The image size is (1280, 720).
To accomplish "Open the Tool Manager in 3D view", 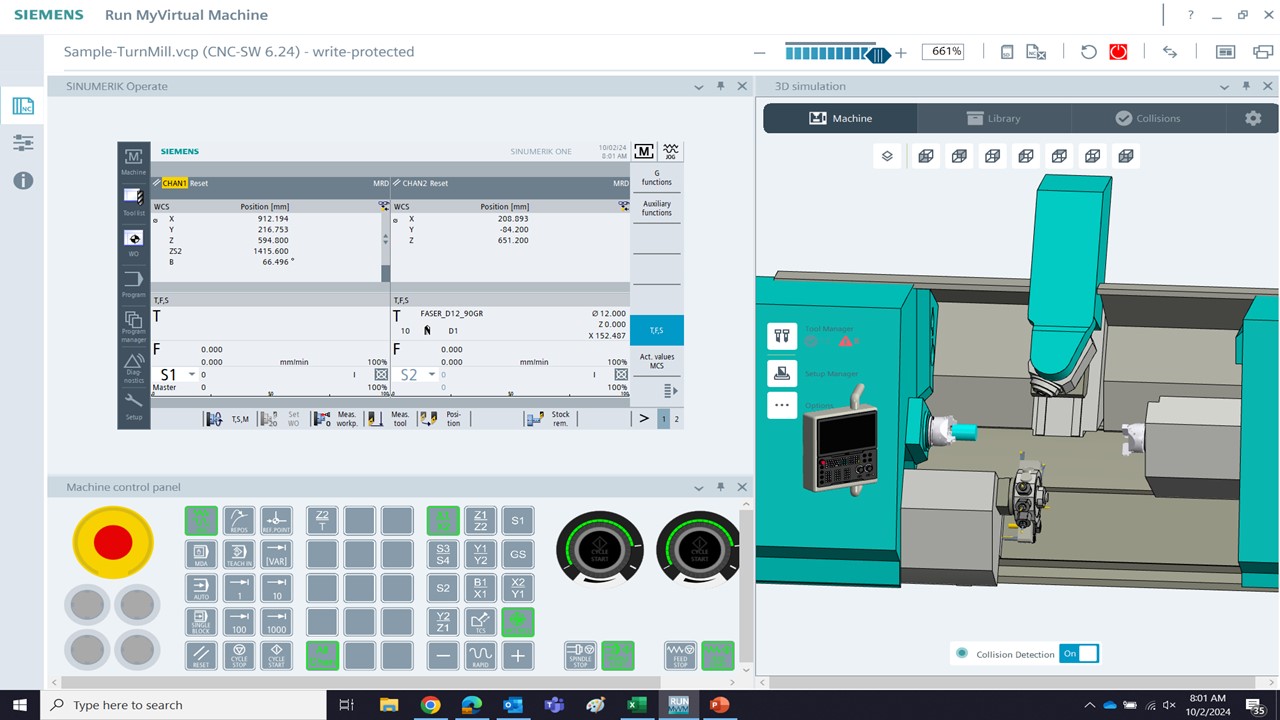I will 782,336.
